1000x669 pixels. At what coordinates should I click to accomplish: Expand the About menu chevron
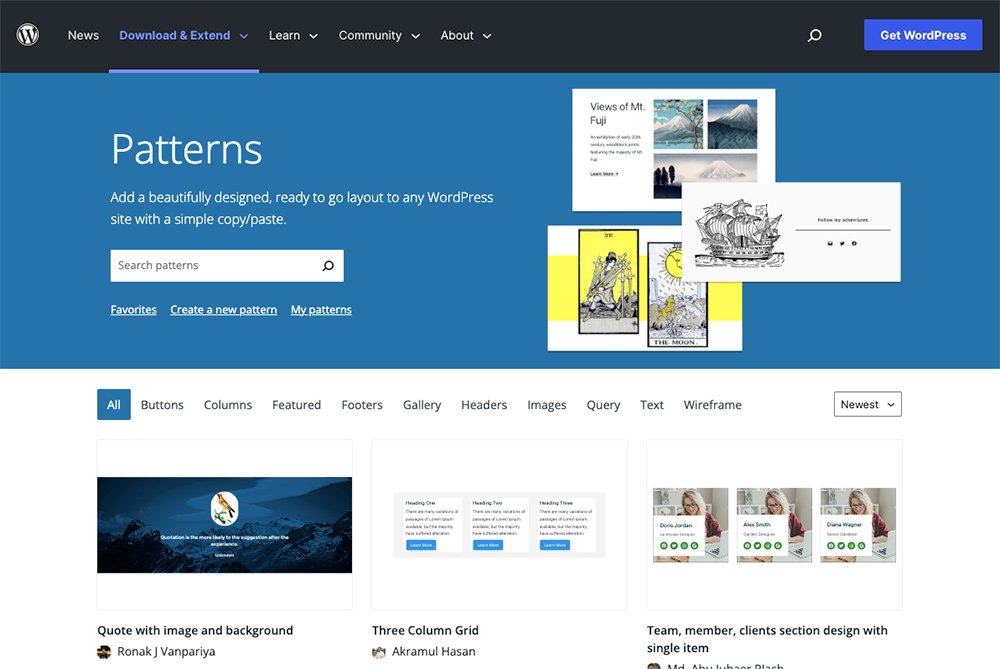coord(487,36)
